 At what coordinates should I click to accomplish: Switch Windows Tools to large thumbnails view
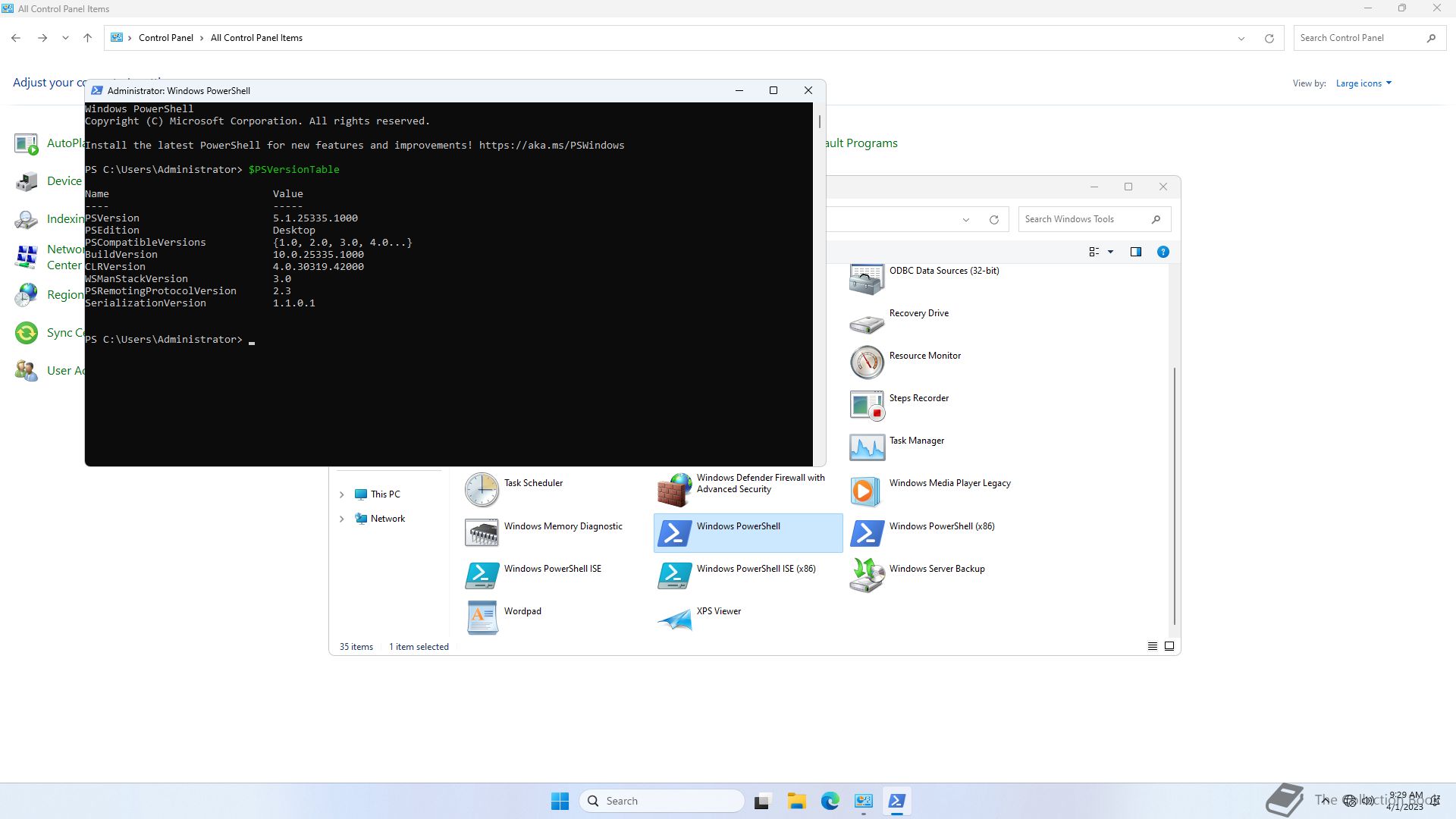tap(1169, 646)
